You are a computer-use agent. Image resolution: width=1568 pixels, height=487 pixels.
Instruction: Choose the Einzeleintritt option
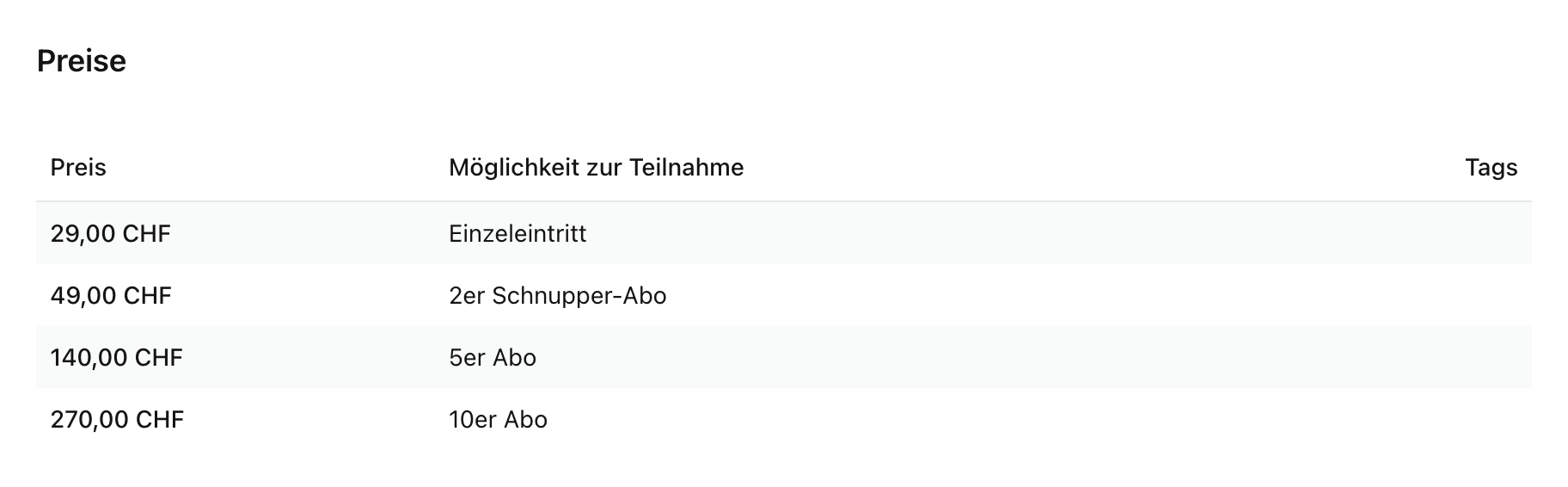518,233
